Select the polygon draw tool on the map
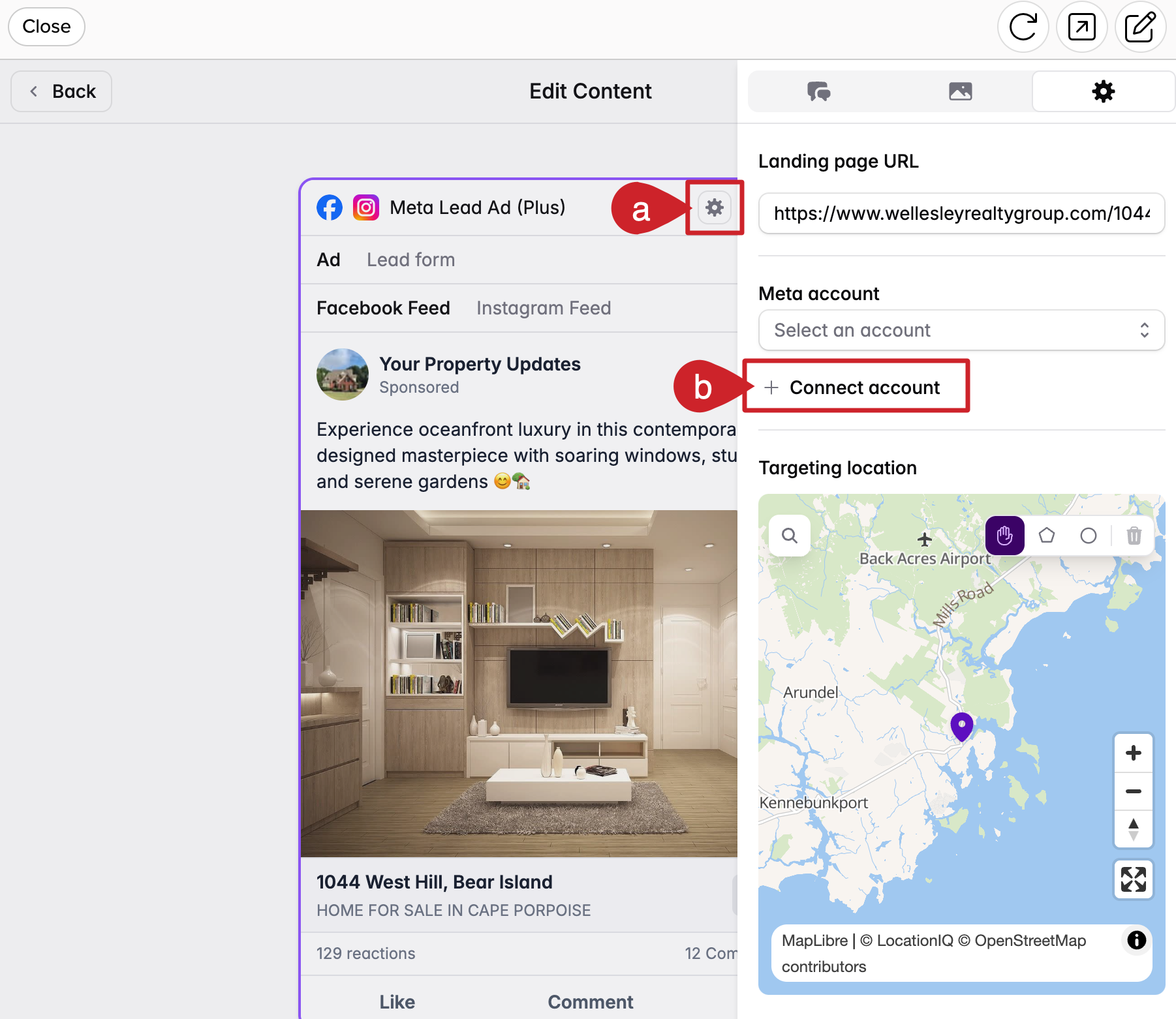1176x1019 pixels. [1047, 536]
